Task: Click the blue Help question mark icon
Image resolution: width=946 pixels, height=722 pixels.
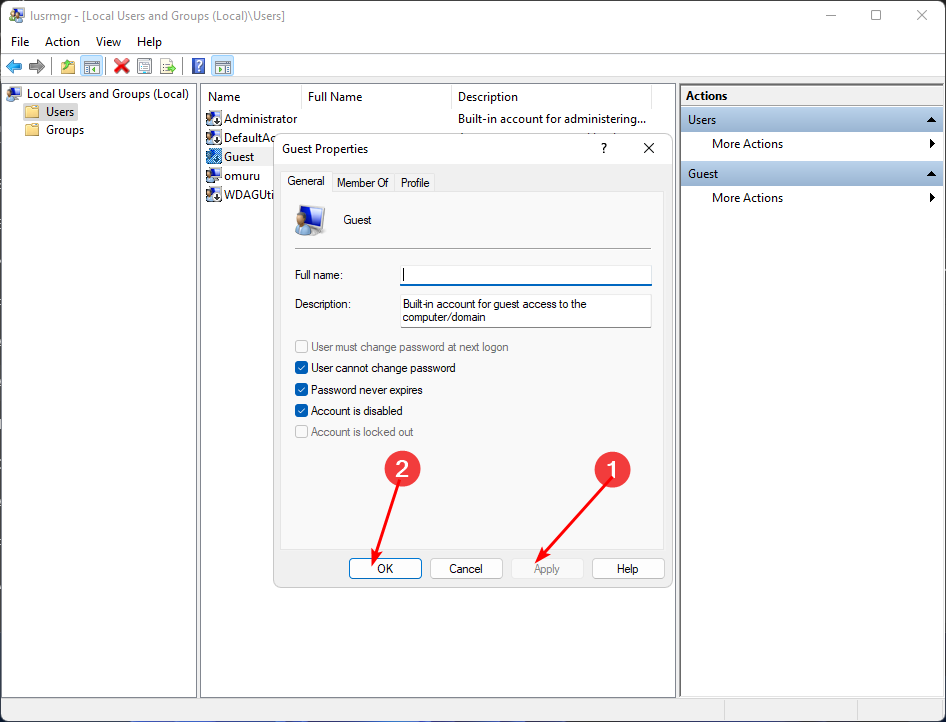Action: coord(198,67)
